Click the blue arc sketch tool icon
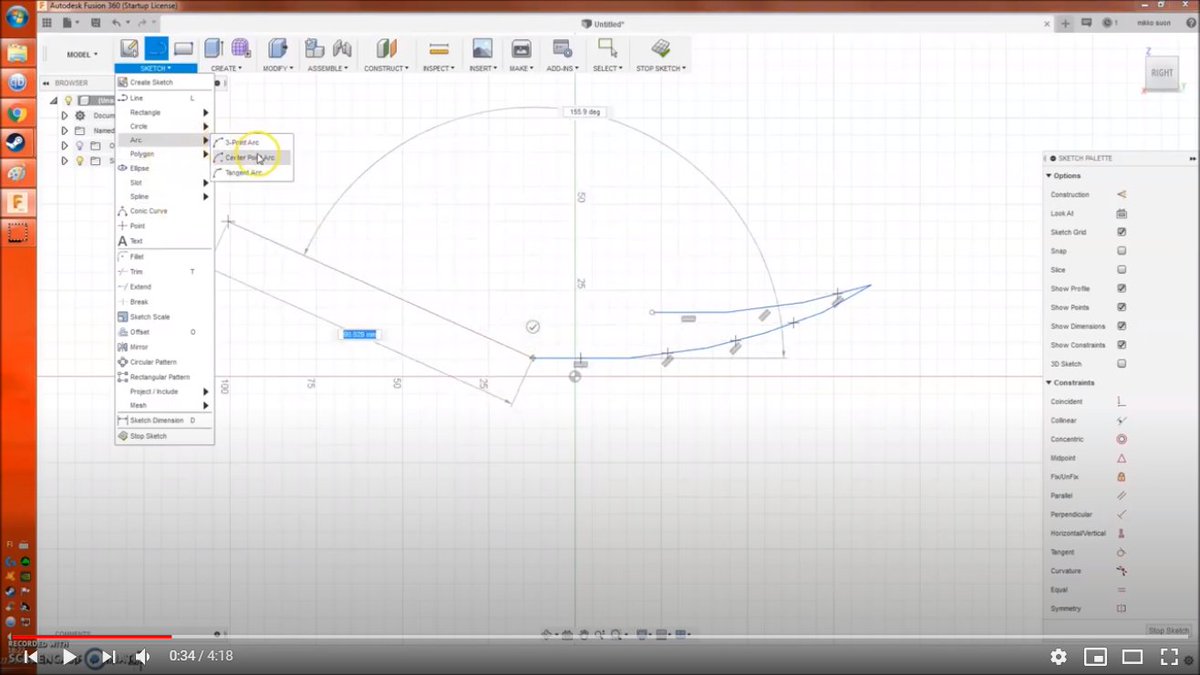 (x=156, y=48)
